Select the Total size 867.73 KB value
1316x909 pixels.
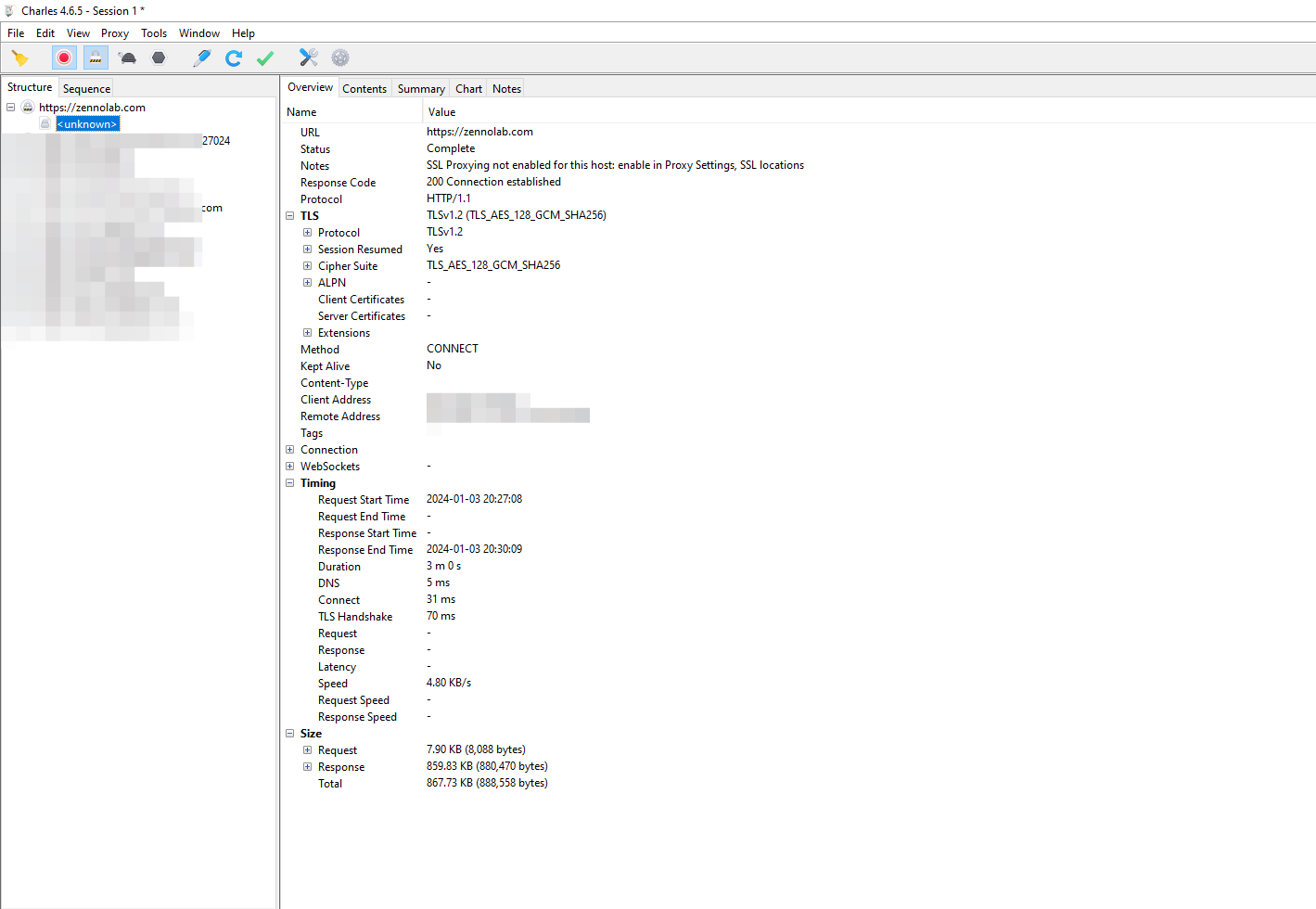[487, 783]
